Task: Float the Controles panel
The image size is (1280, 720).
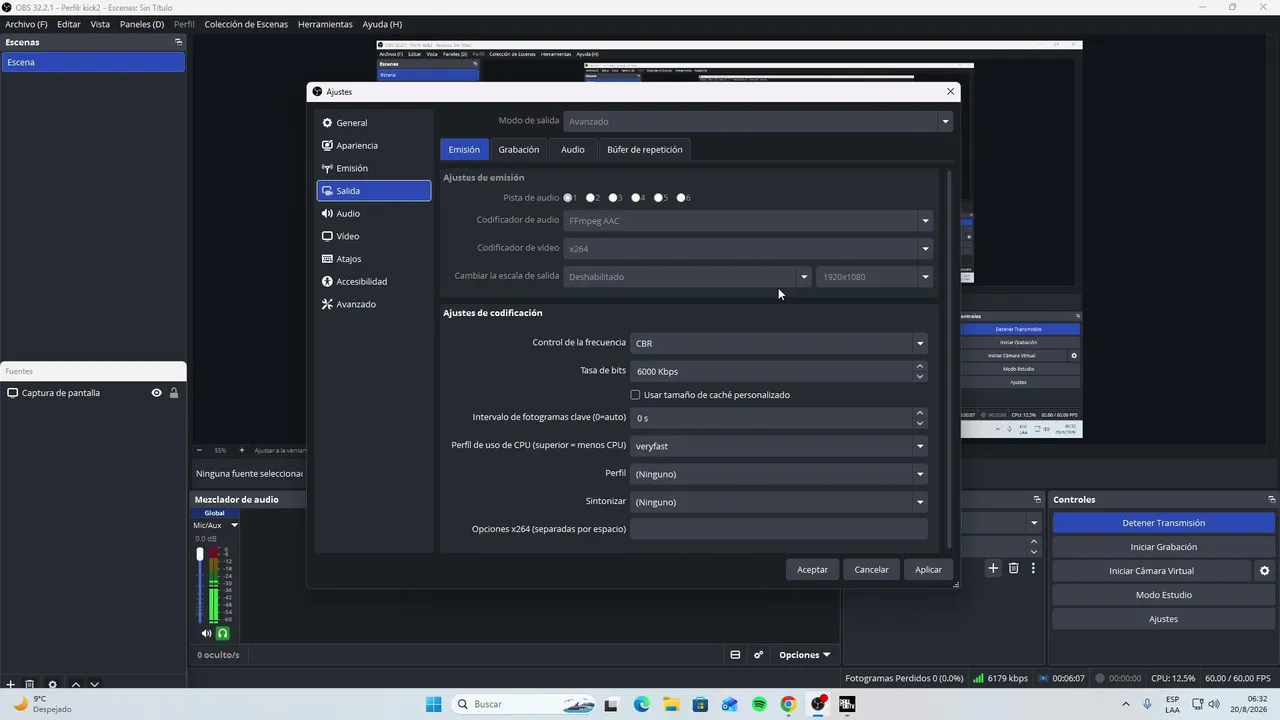Action: click(1272, 499)
